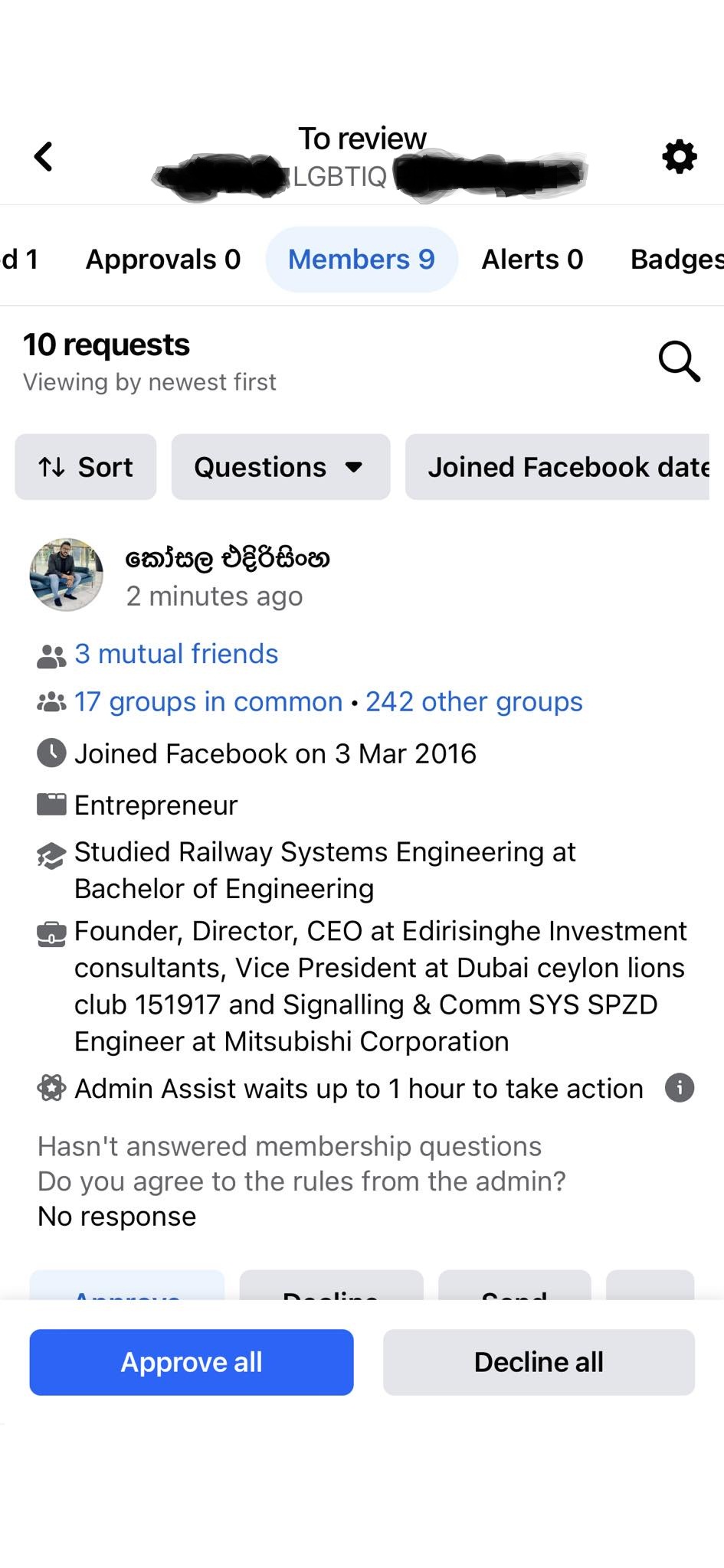Tap the Decline all button
Viewport: 724px width, 1568px height.
tap(539, 1362)
